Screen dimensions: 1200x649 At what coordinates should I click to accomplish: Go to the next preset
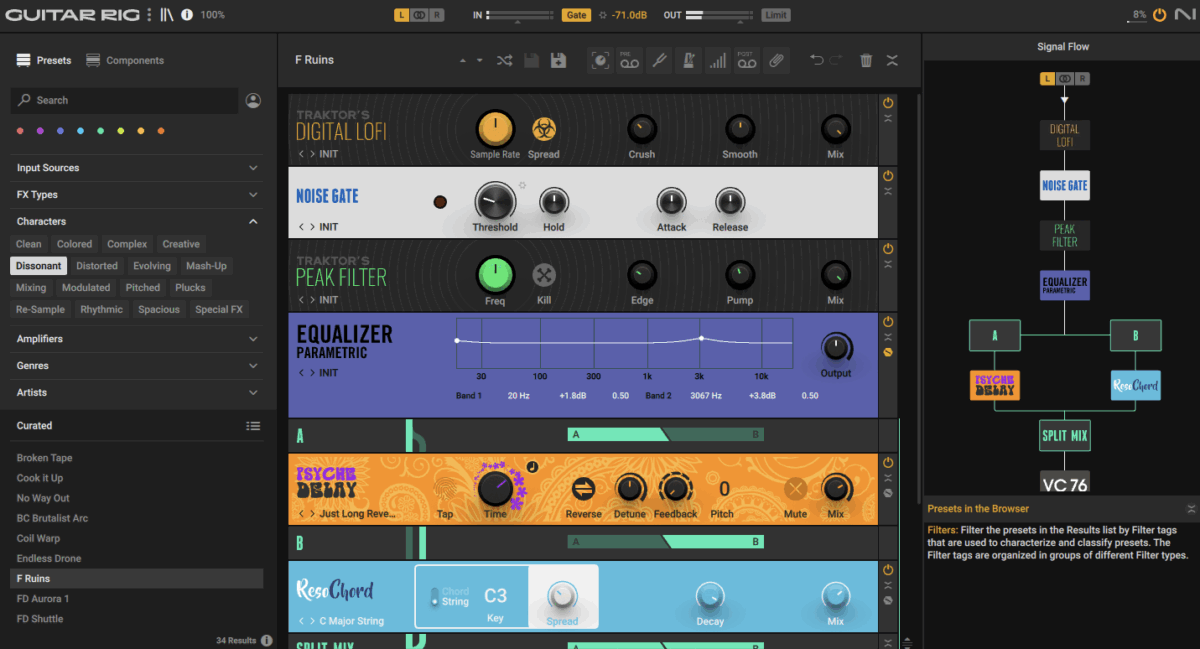pos(480,60)
